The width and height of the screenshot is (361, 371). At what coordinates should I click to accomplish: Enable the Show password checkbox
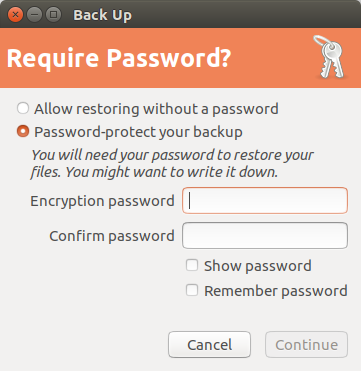click(x=192, y=266)
